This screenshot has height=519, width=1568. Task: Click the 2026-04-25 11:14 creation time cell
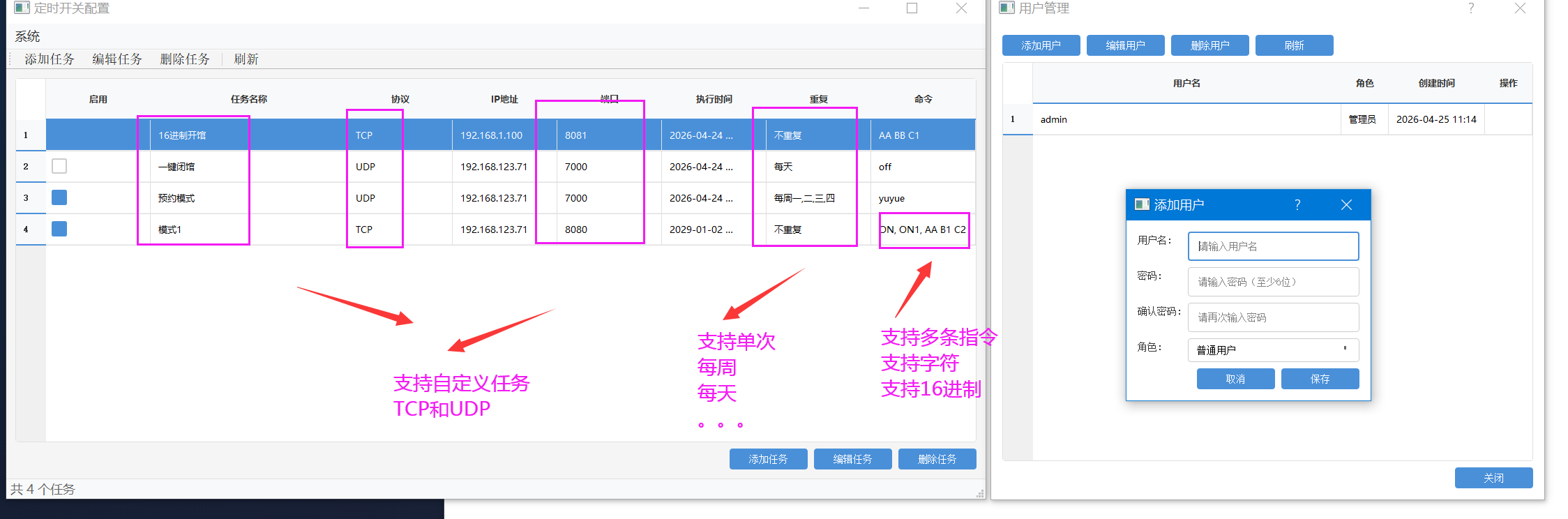click(x=1436, y=119)
